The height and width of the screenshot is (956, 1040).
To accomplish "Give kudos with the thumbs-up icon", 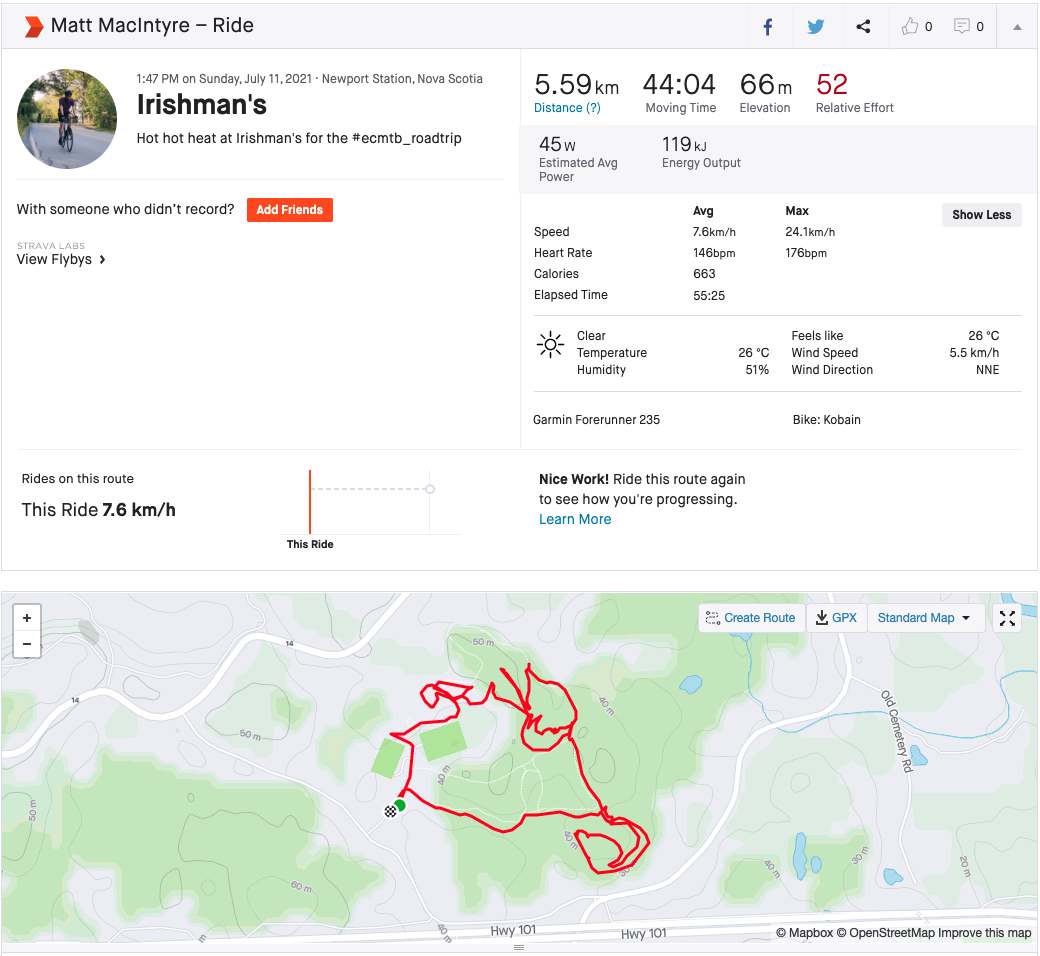I will pyautogui.click(x=910, y=27).
